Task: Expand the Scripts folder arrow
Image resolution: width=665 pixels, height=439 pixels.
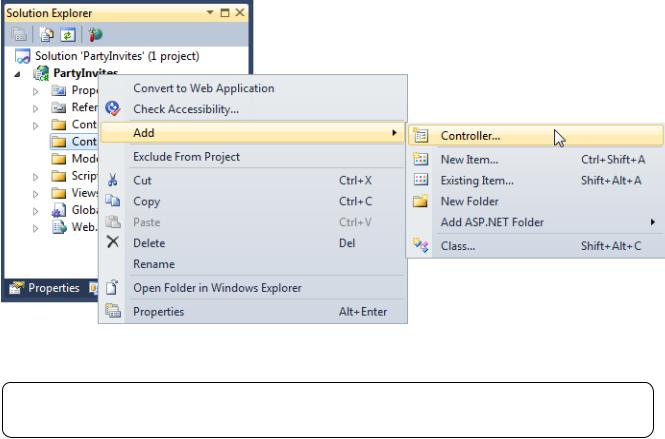Action: click(x=36, y=176)
